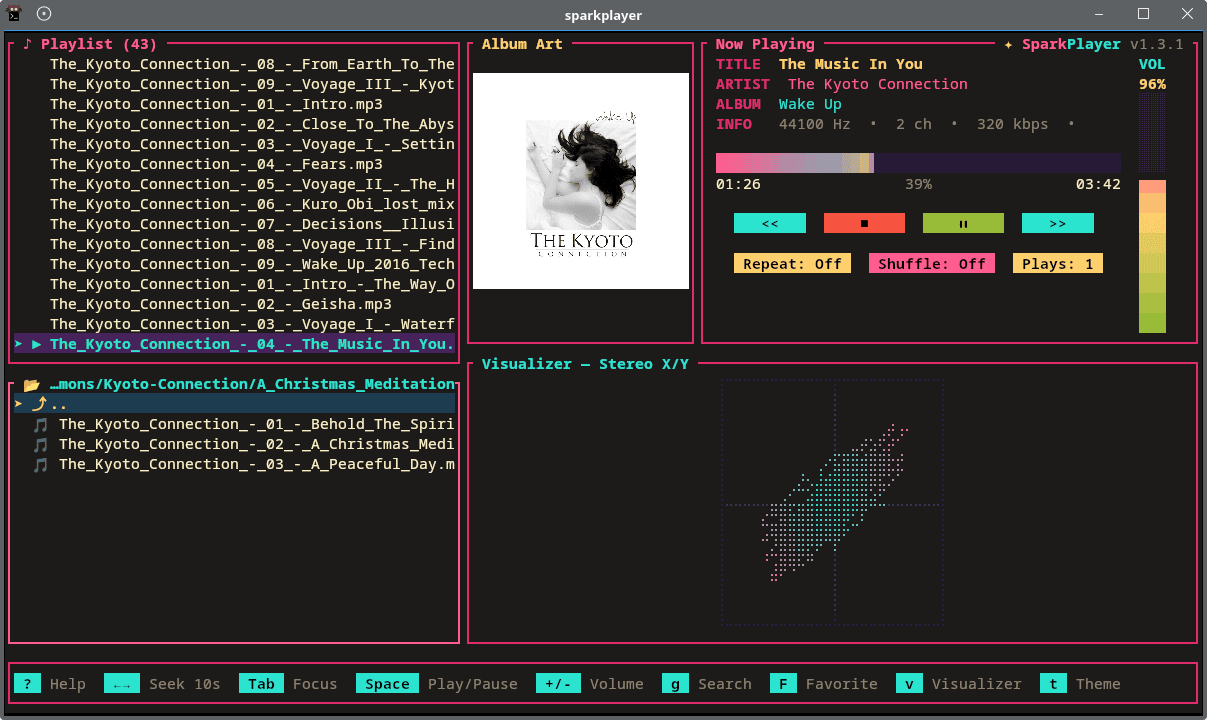Click the pin circle icon in title bar
Image resolution: width=1207 pixels, height=720 pixels.
click(x=44, y=14)
